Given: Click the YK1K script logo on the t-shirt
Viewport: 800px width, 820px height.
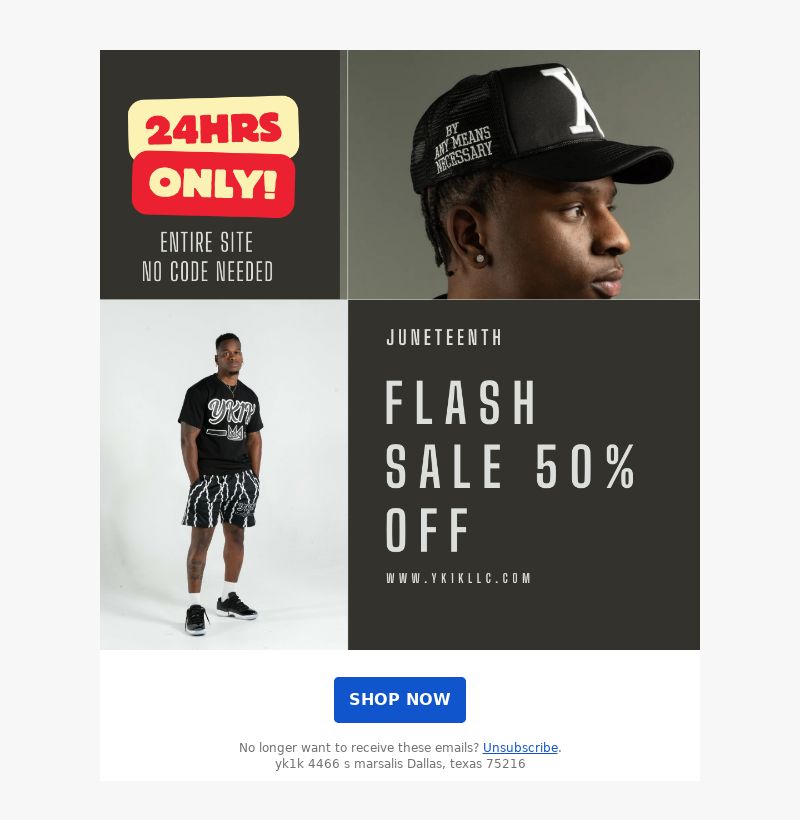Looking at the screenshot, I should [x=231, y=412].
